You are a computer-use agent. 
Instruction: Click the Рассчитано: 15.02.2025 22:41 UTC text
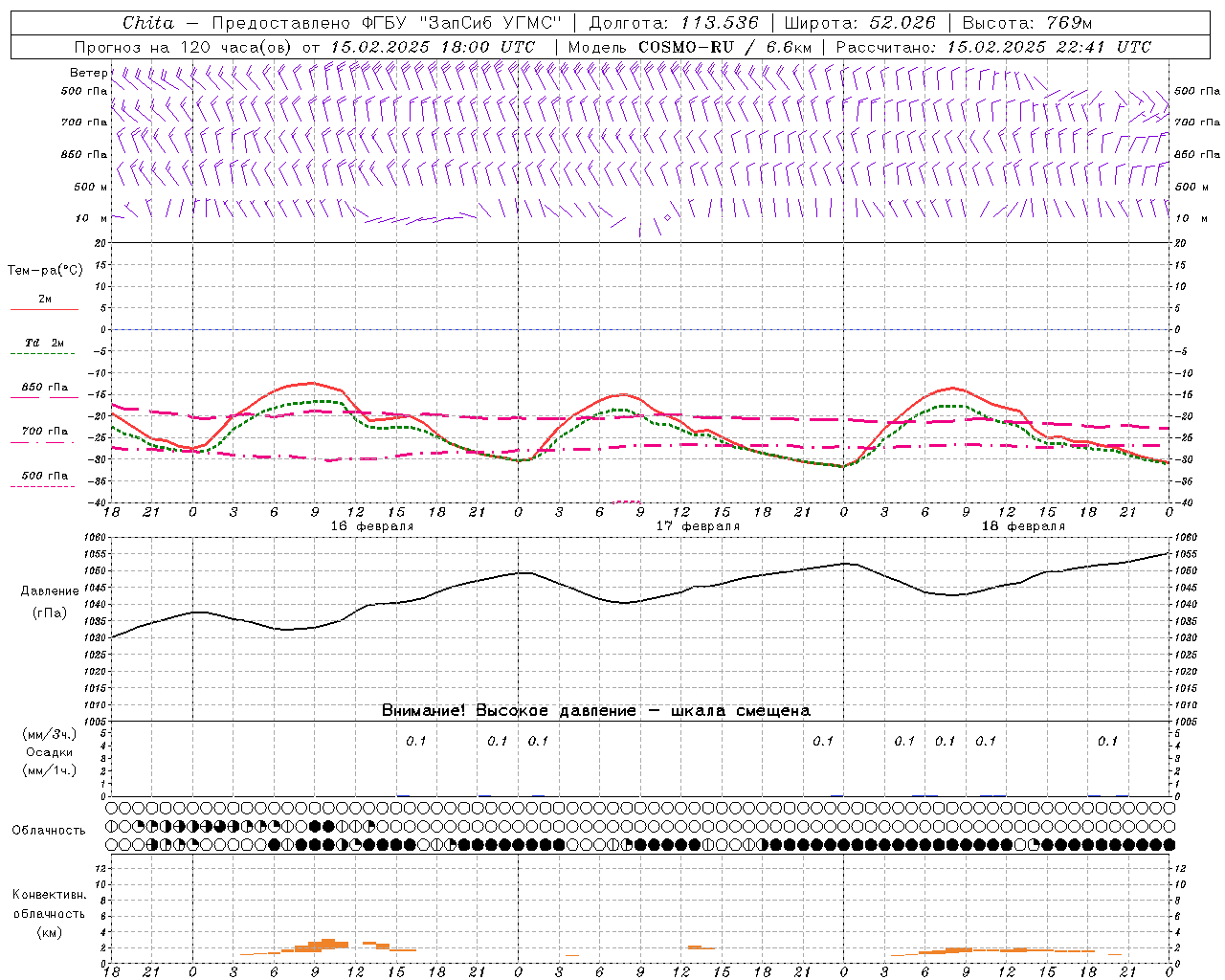pyautogui.click(x=993, y=47)
